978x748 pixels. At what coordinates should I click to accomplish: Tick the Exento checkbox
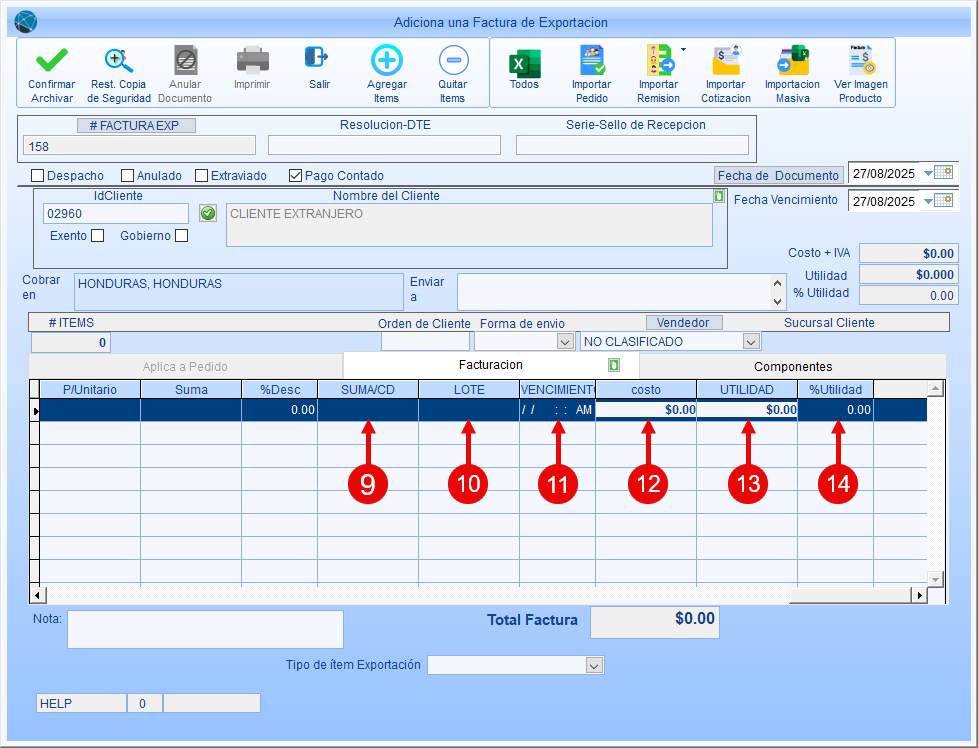[97, 236]
